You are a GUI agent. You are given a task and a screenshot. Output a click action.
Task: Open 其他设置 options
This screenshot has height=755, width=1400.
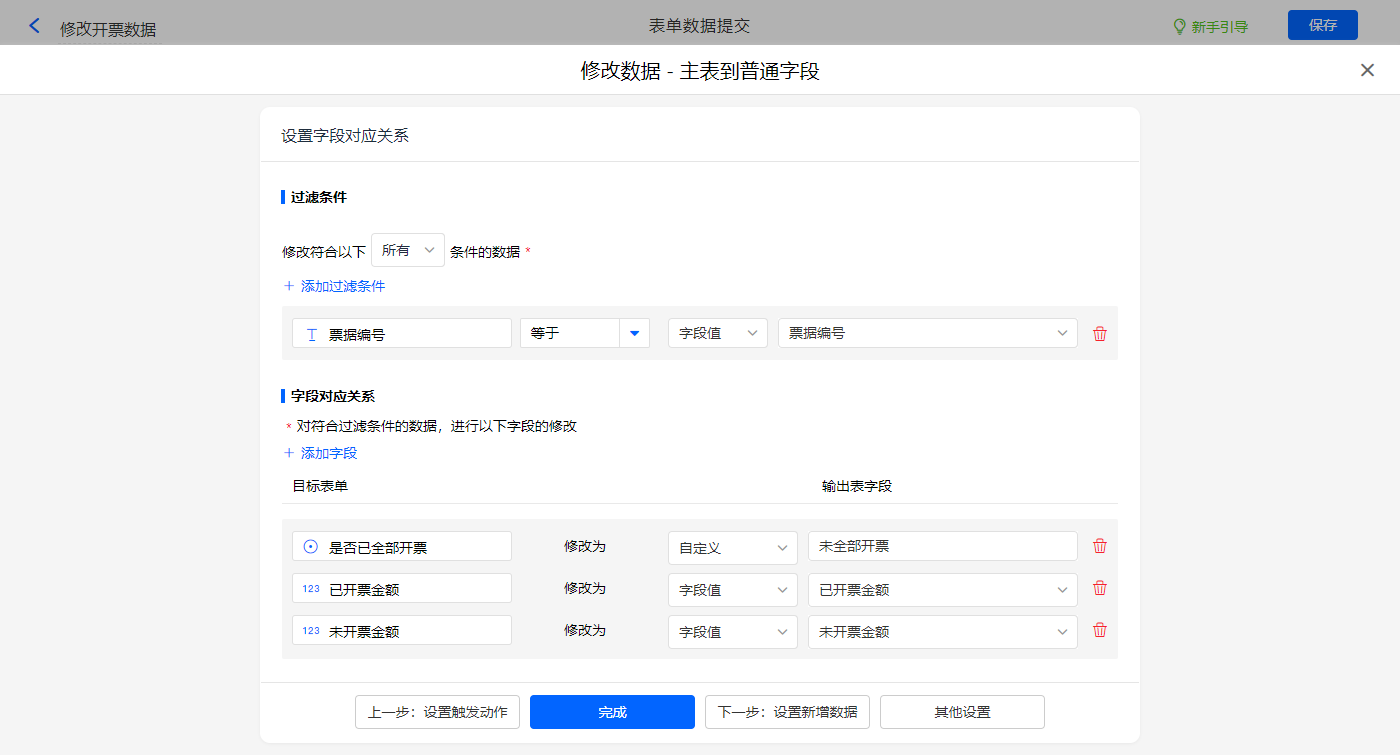[962, 712]
